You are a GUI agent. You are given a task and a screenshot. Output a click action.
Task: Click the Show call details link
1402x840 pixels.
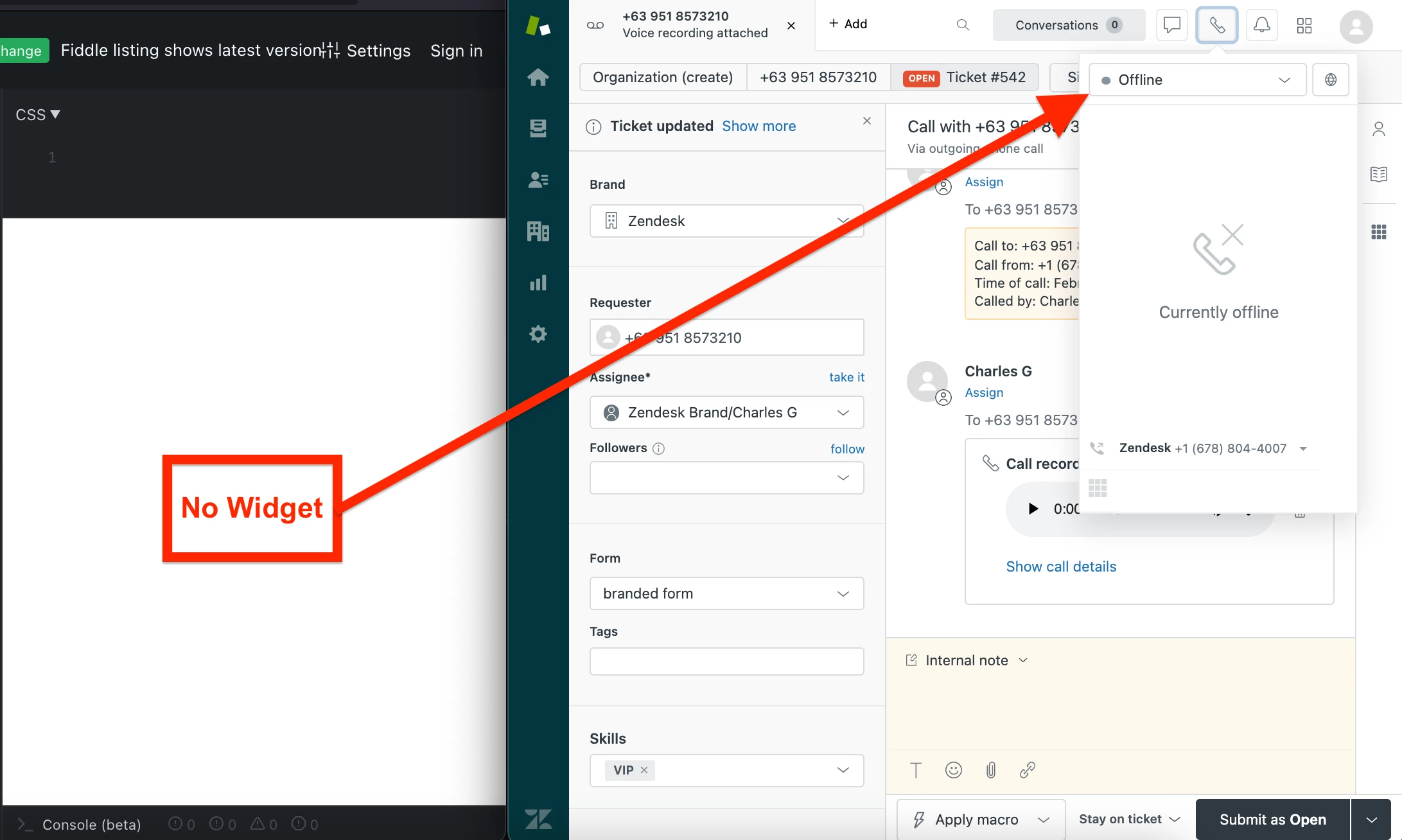[x=1060, y=566]
